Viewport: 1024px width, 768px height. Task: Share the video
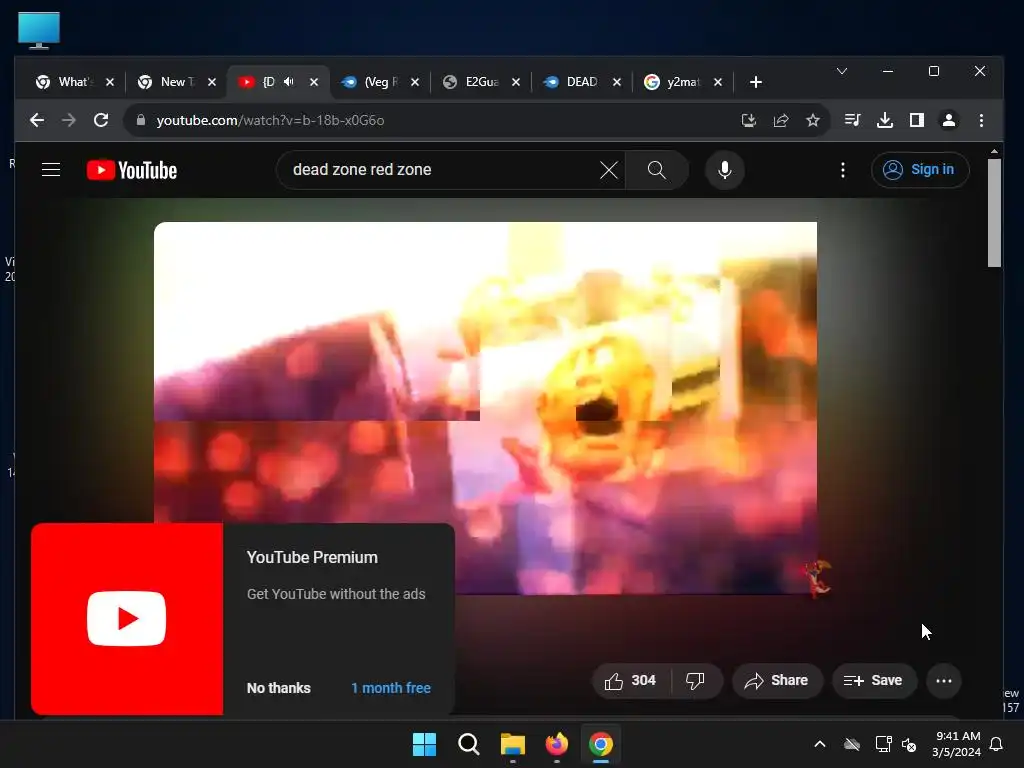[777, 681]
